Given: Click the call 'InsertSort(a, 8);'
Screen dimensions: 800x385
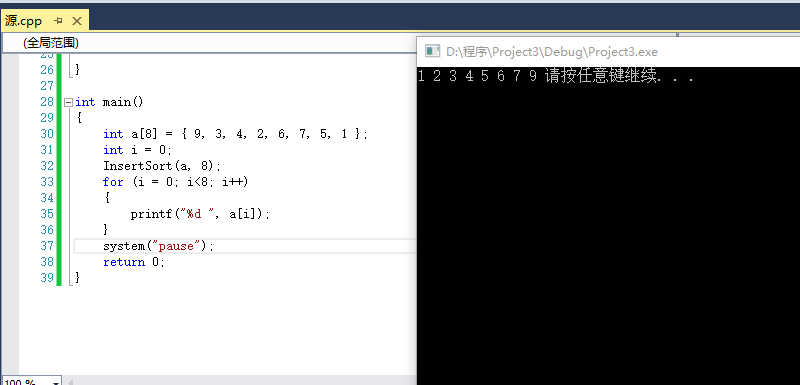Looking at the screenshot, I should tap(162, 166).
